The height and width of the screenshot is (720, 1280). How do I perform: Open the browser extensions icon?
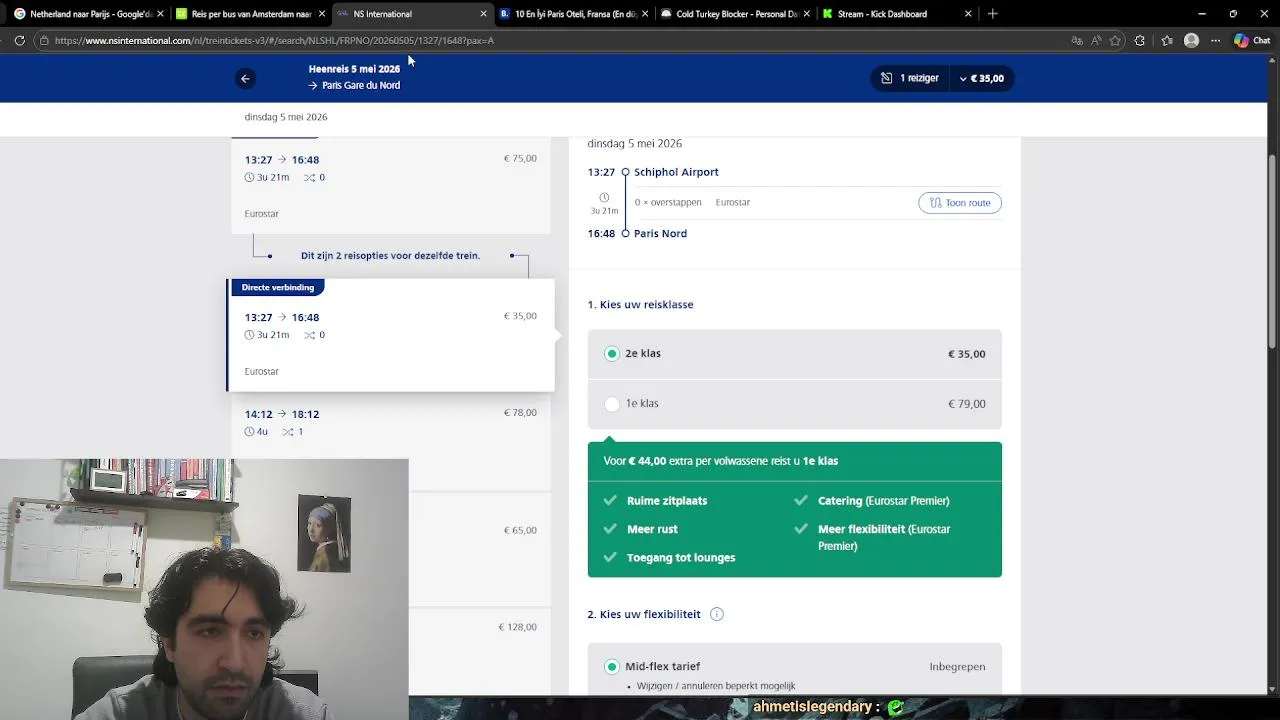(x=1140, y=40)
